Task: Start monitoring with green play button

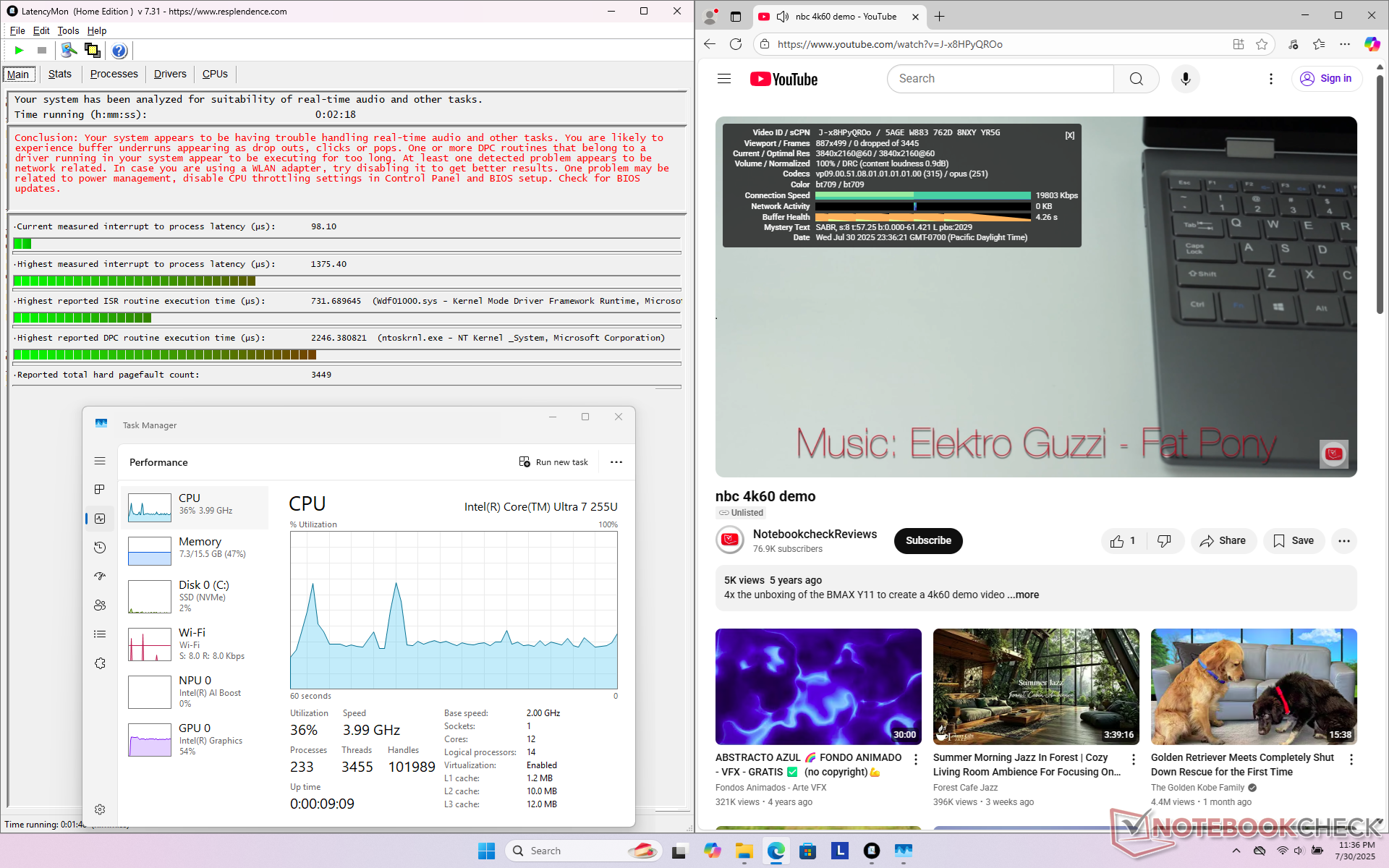Action: tap(20, 51)
